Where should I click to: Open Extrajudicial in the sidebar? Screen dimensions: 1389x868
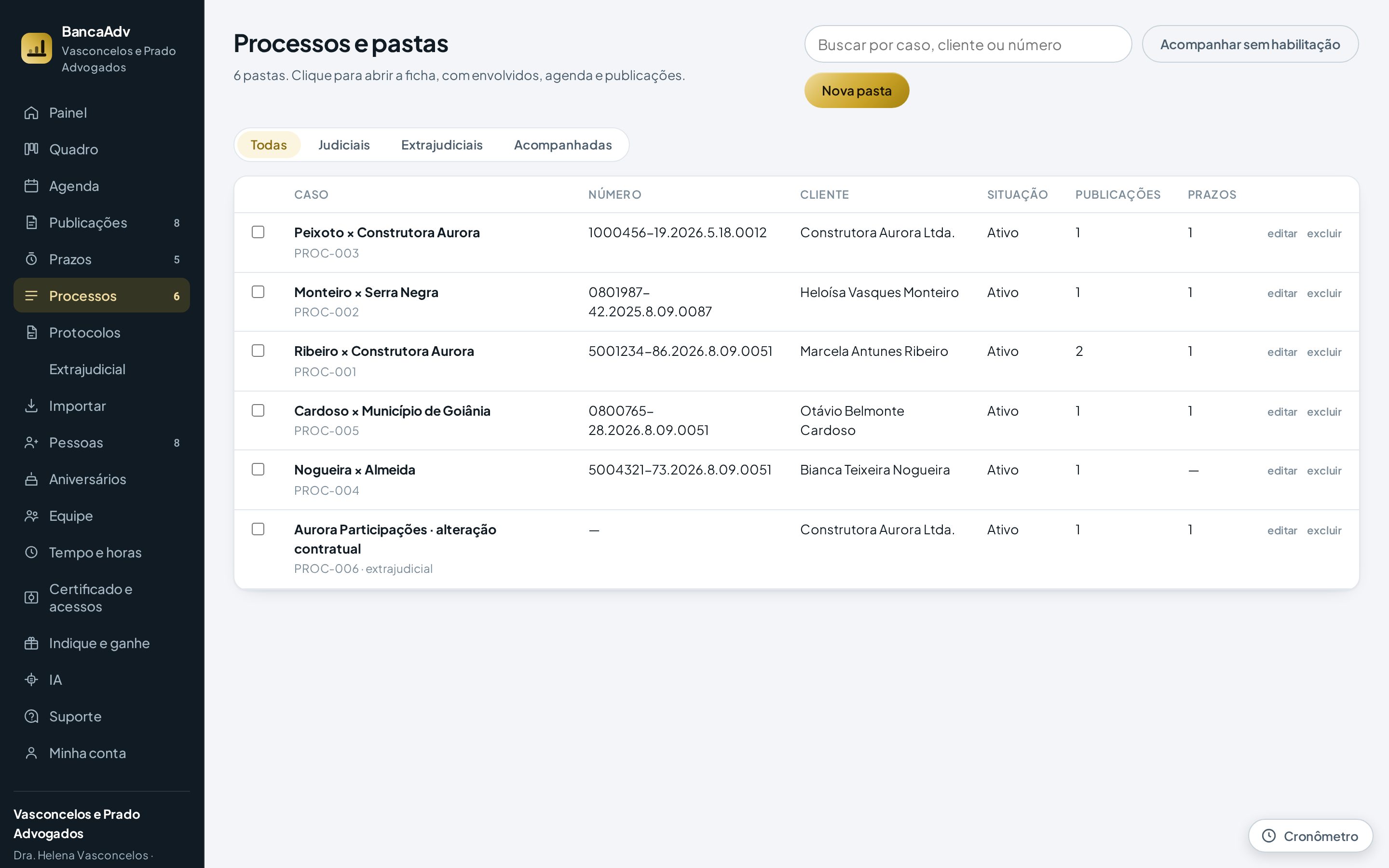pyautogui.click(x=102, y=369)
